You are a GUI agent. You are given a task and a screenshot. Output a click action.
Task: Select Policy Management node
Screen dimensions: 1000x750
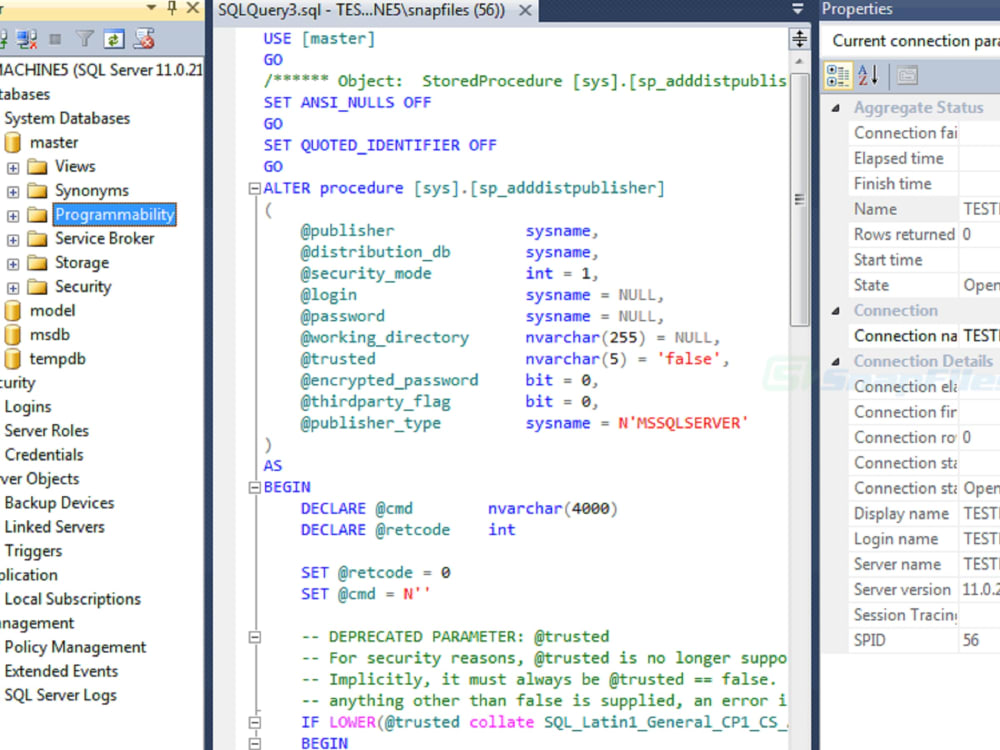click(x=75, y=647)
